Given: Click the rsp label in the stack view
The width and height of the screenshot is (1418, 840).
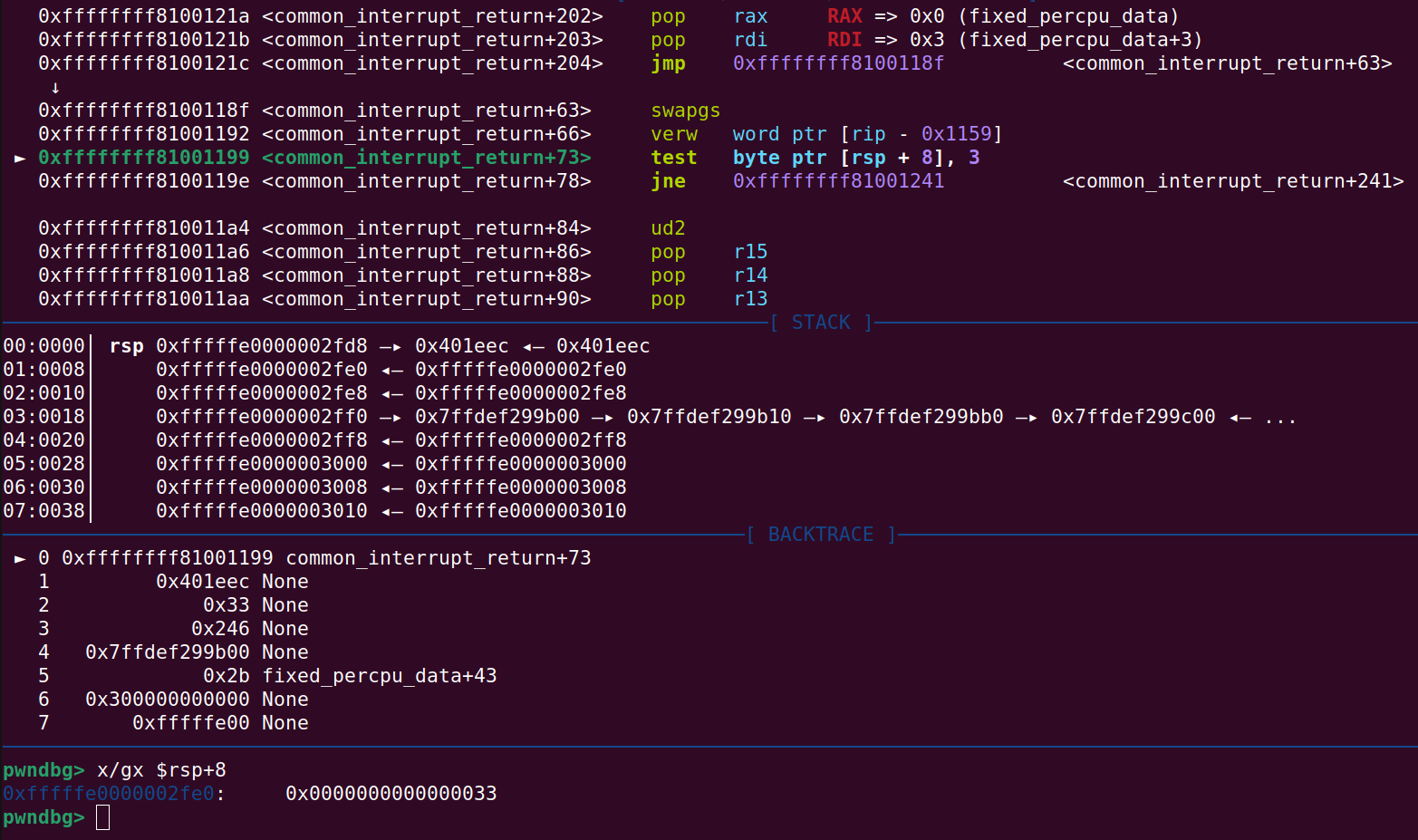Looking at the screenshot, I should click(x=126, y=346).
